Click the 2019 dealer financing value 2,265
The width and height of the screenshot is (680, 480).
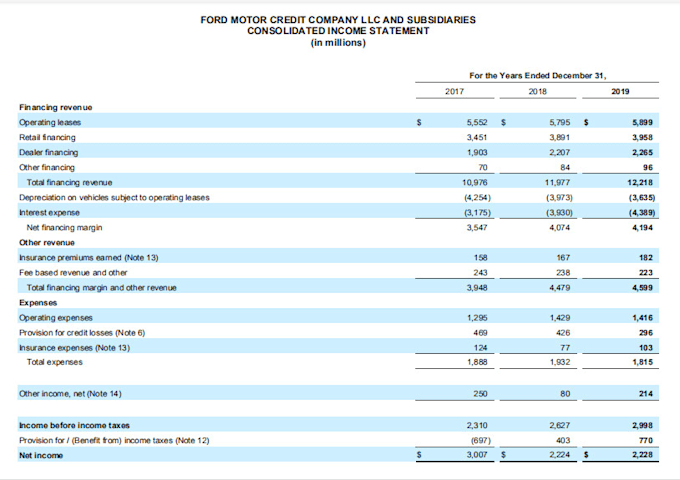click(642, 153)
